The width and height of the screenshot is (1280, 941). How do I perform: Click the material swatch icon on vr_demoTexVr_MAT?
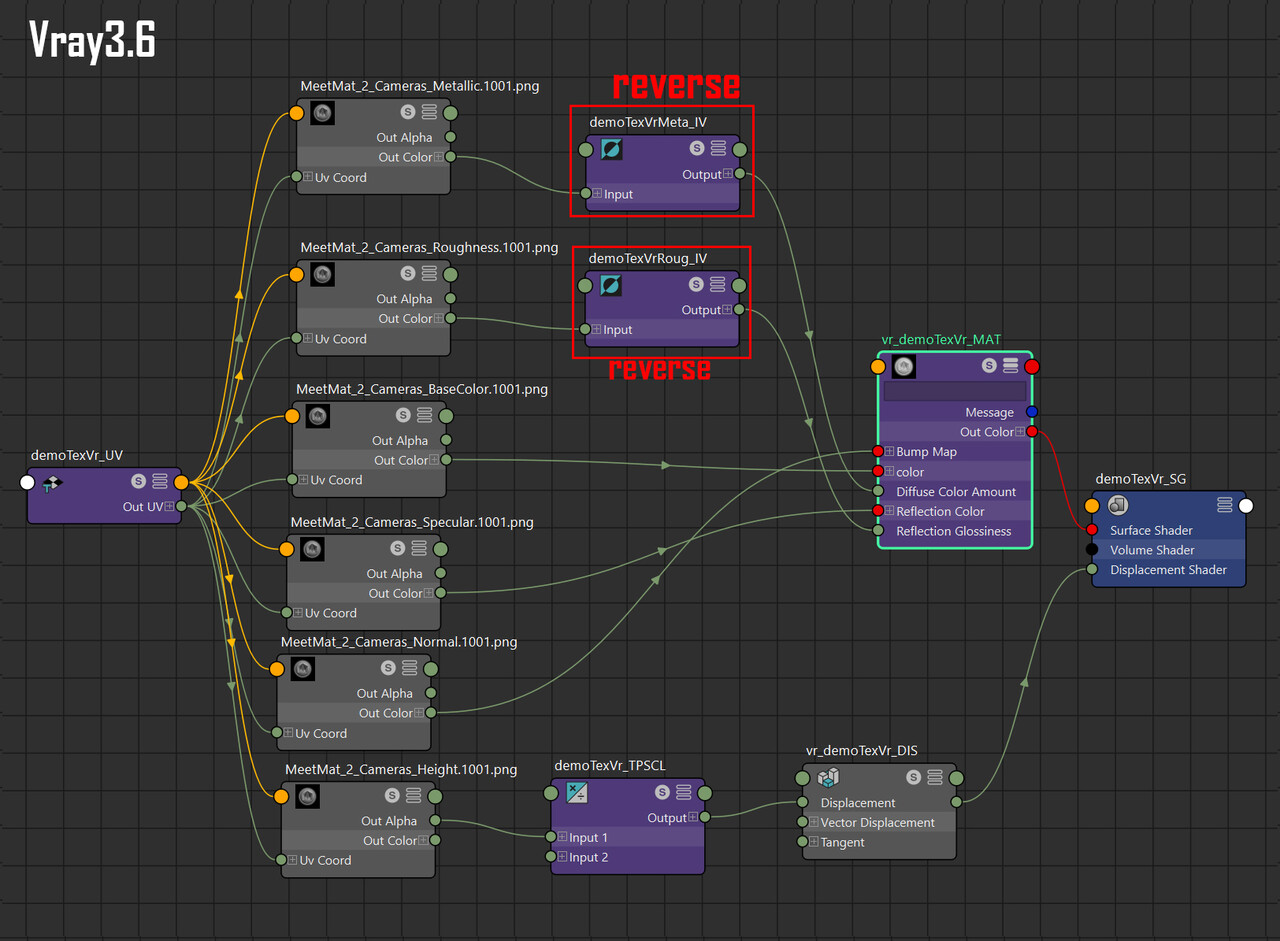coord(902,366)
